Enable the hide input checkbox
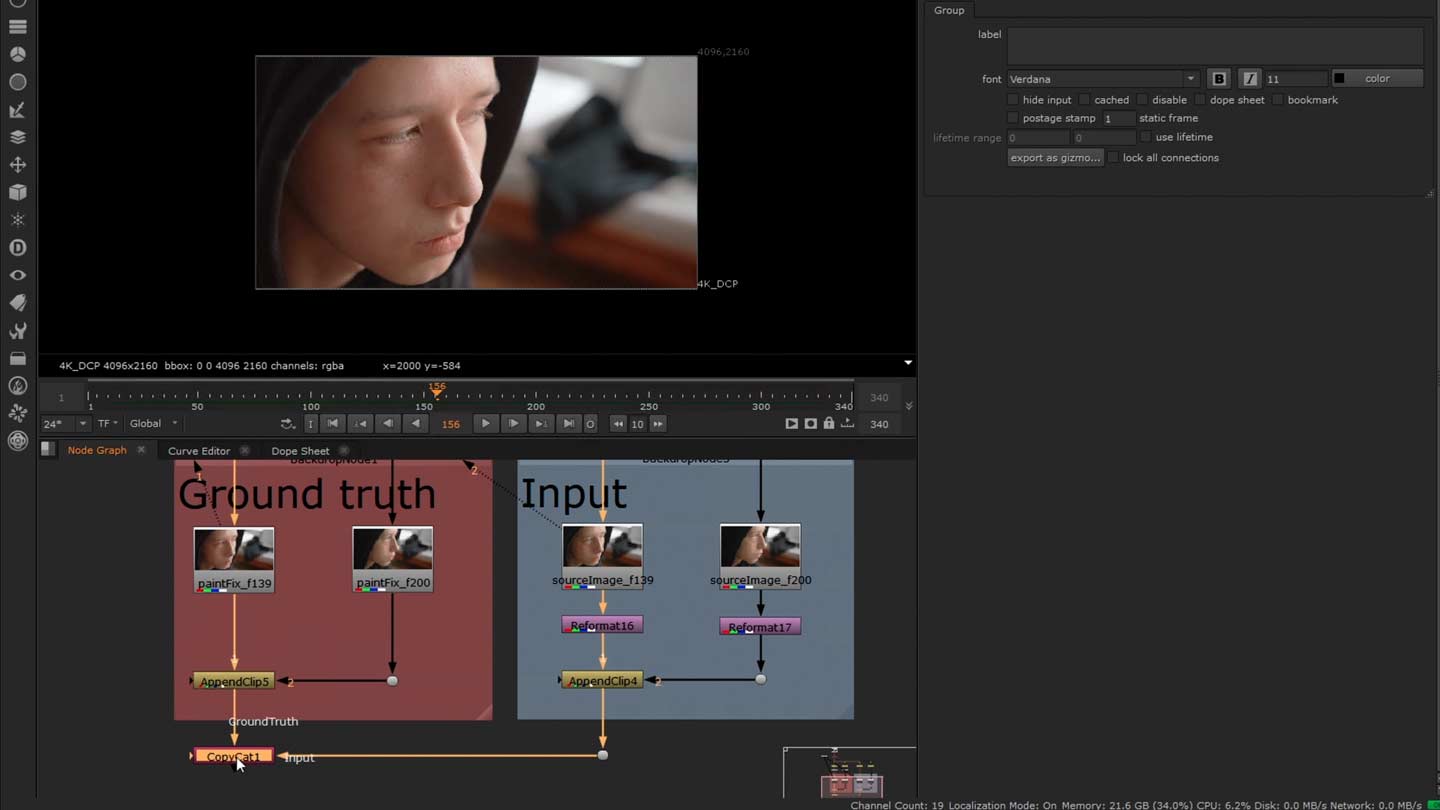Screen dimensions: 1440x810 pos(1013,99)
